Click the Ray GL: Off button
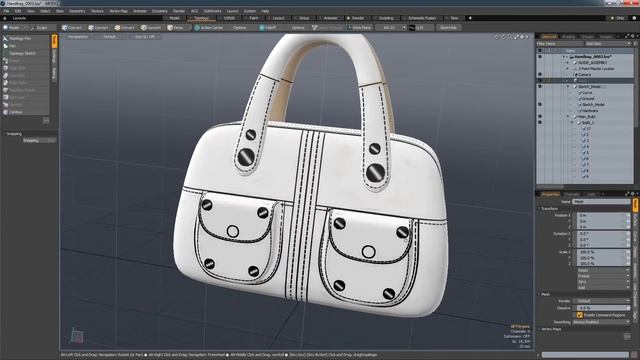 pyautogui.click(x=145, y=37)
